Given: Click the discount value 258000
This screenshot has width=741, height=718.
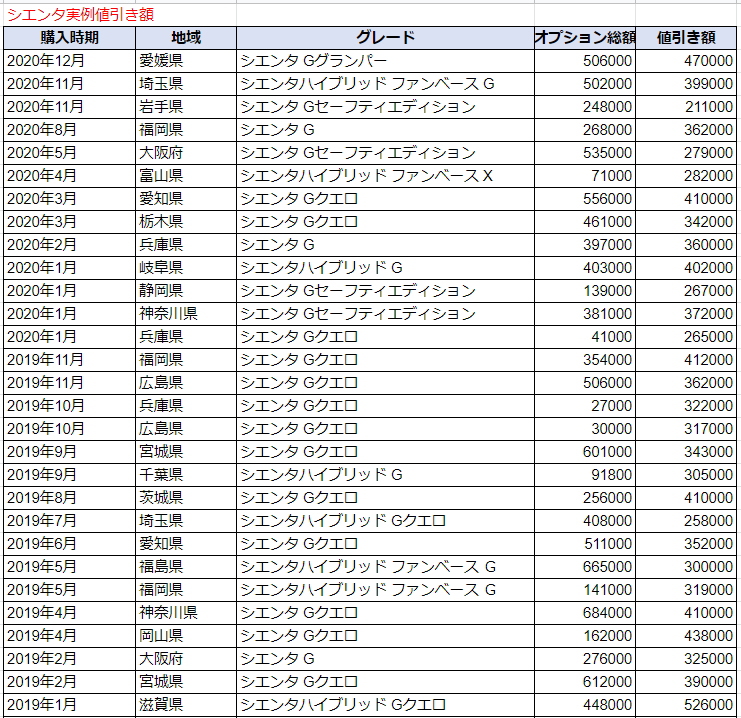Looking at the screenshot, I should [x=686, y=521].
